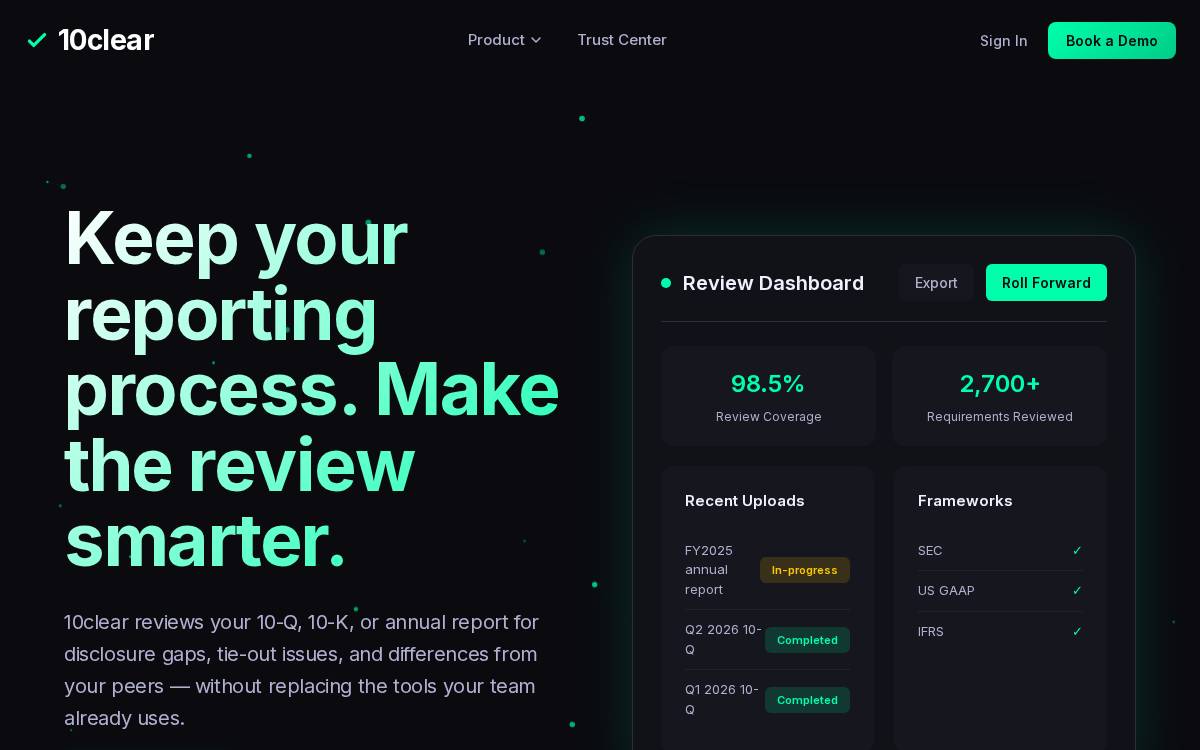Click the checkmark next to IFRS
Viewport: 1200px width, 750px height.
tap(1077, 632)
